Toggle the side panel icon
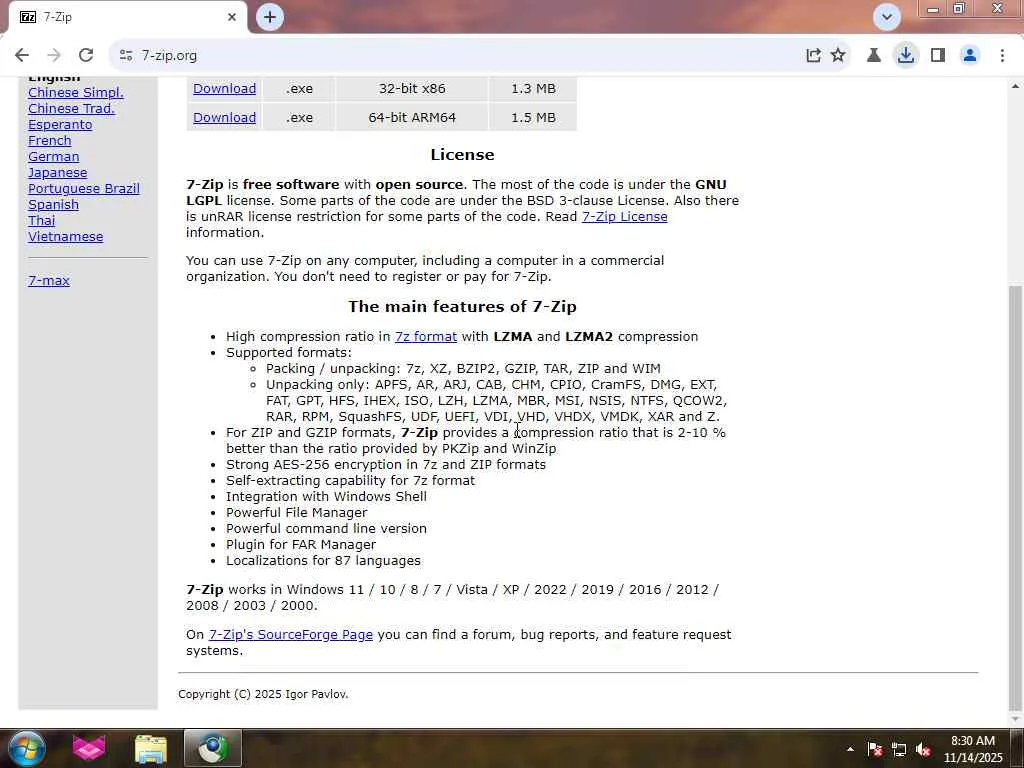The image size is (1024, 768). click(x=938, y=56)
